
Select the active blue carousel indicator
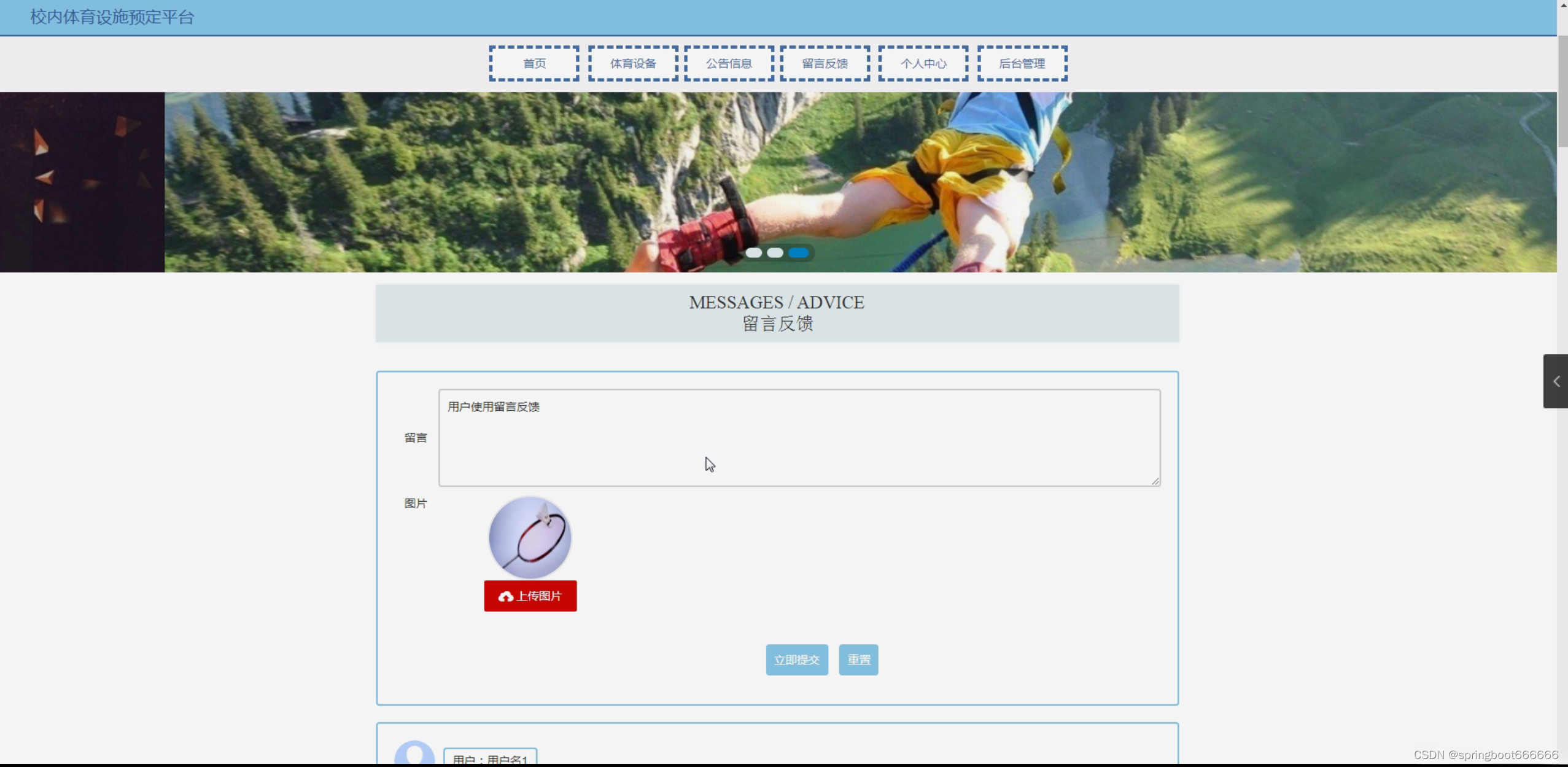point(798,252)
